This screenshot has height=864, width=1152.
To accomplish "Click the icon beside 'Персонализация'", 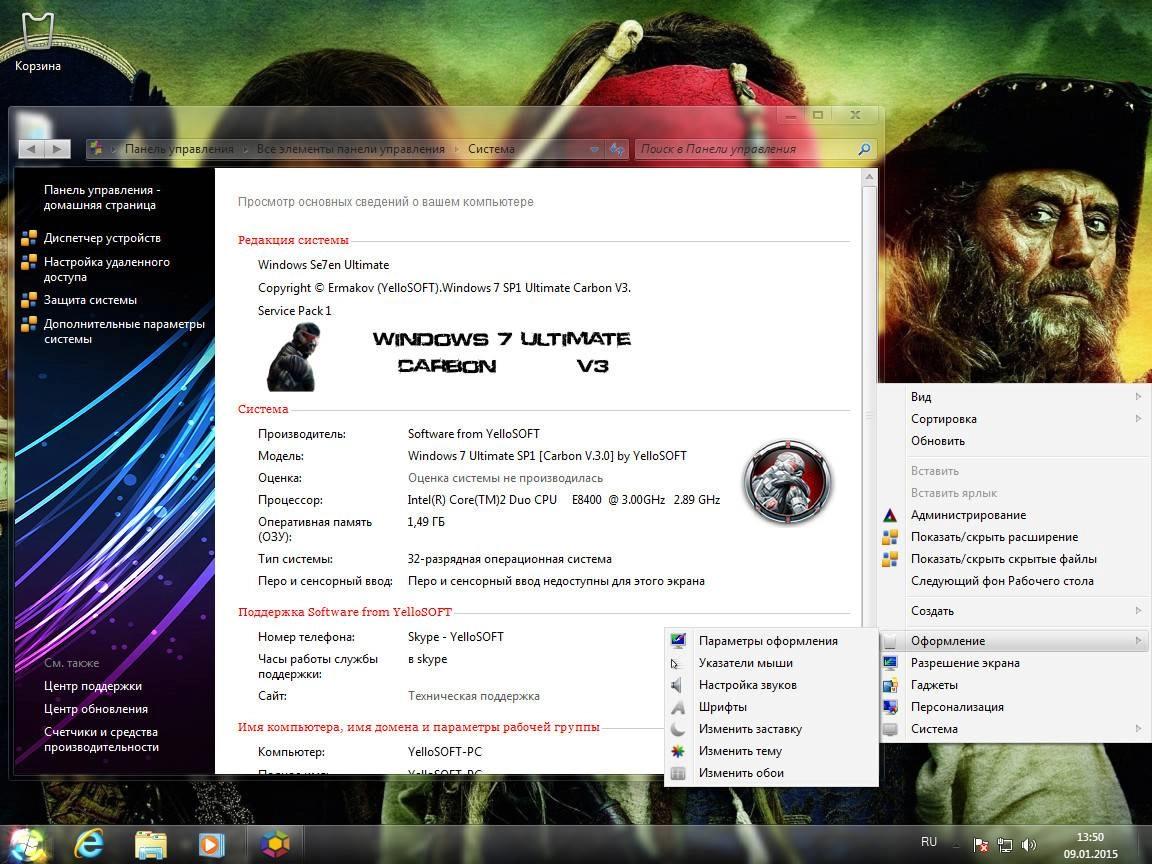I will (890, 707).
